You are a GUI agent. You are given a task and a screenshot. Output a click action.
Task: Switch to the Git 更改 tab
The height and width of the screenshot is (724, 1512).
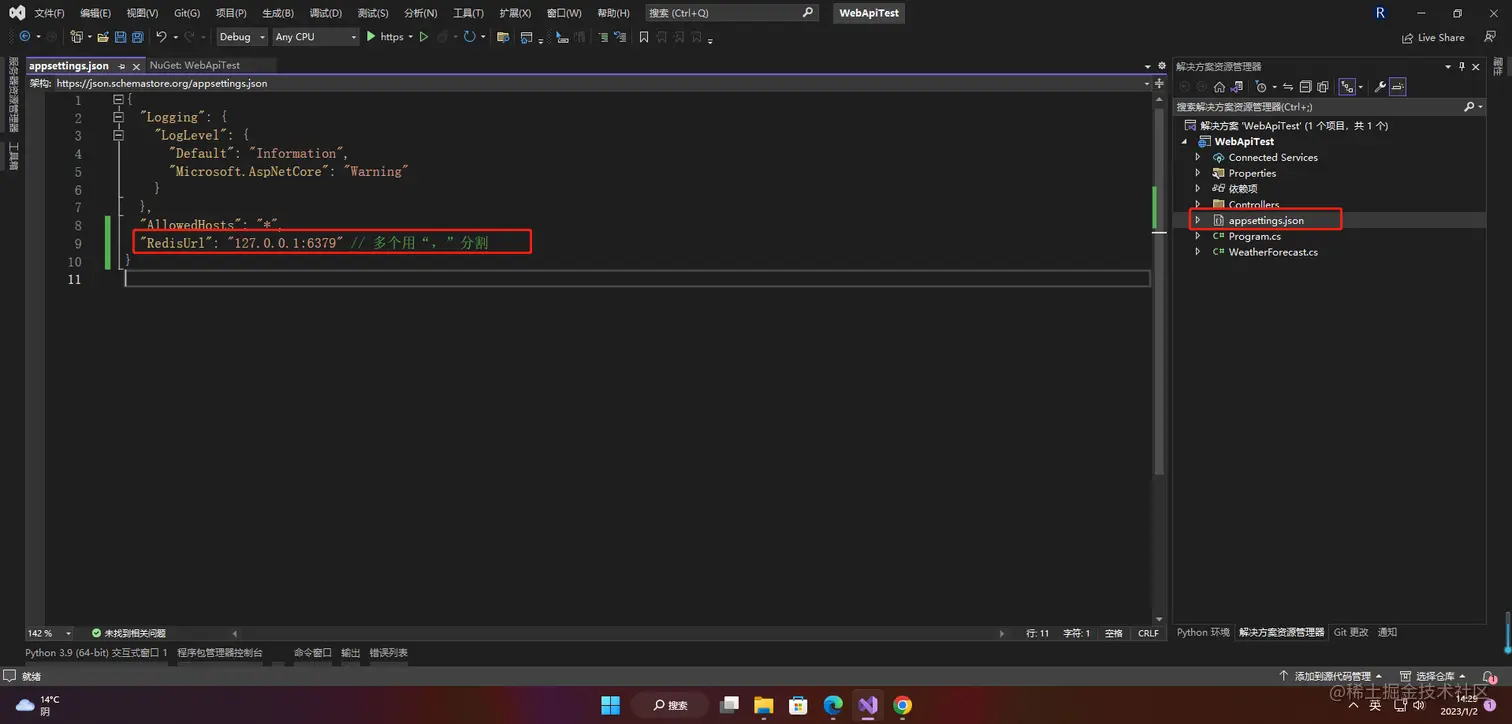(x=1351, y=632)
